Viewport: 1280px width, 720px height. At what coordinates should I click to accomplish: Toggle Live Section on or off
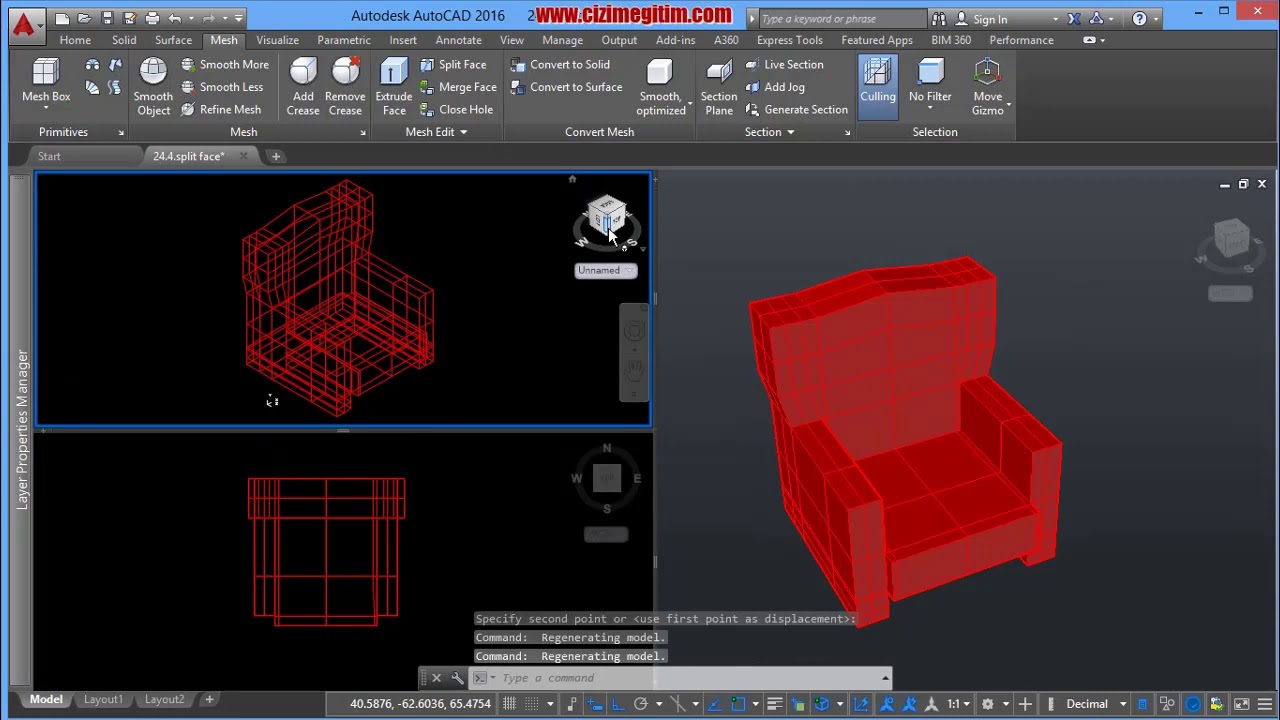(784, 64)
